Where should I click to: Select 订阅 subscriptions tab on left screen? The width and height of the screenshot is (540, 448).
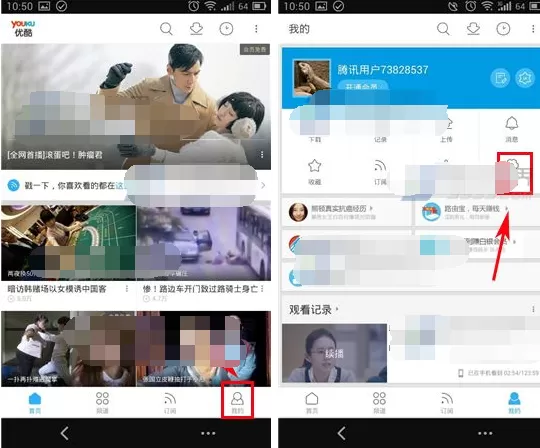tap(170, 403)
